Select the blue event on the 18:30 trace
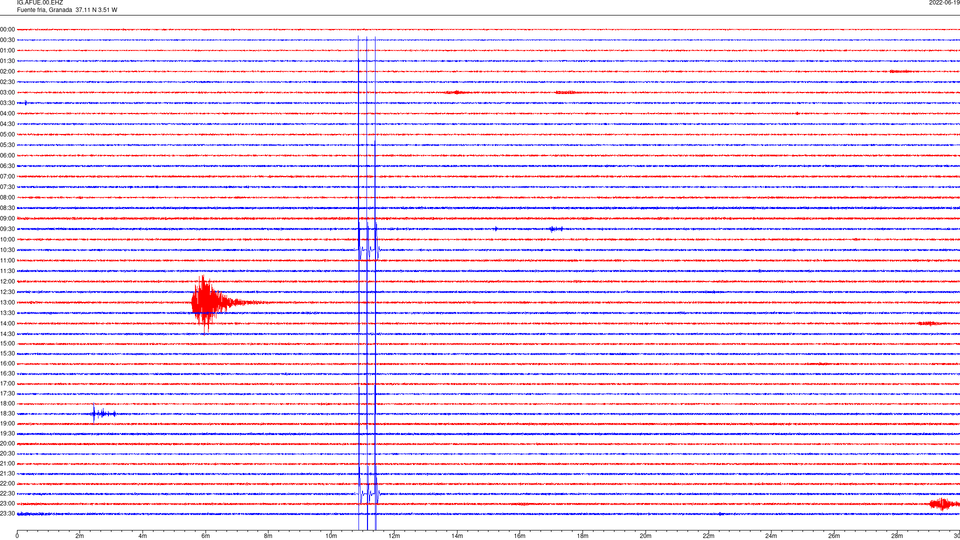960x540 pixels. [103, 414]
